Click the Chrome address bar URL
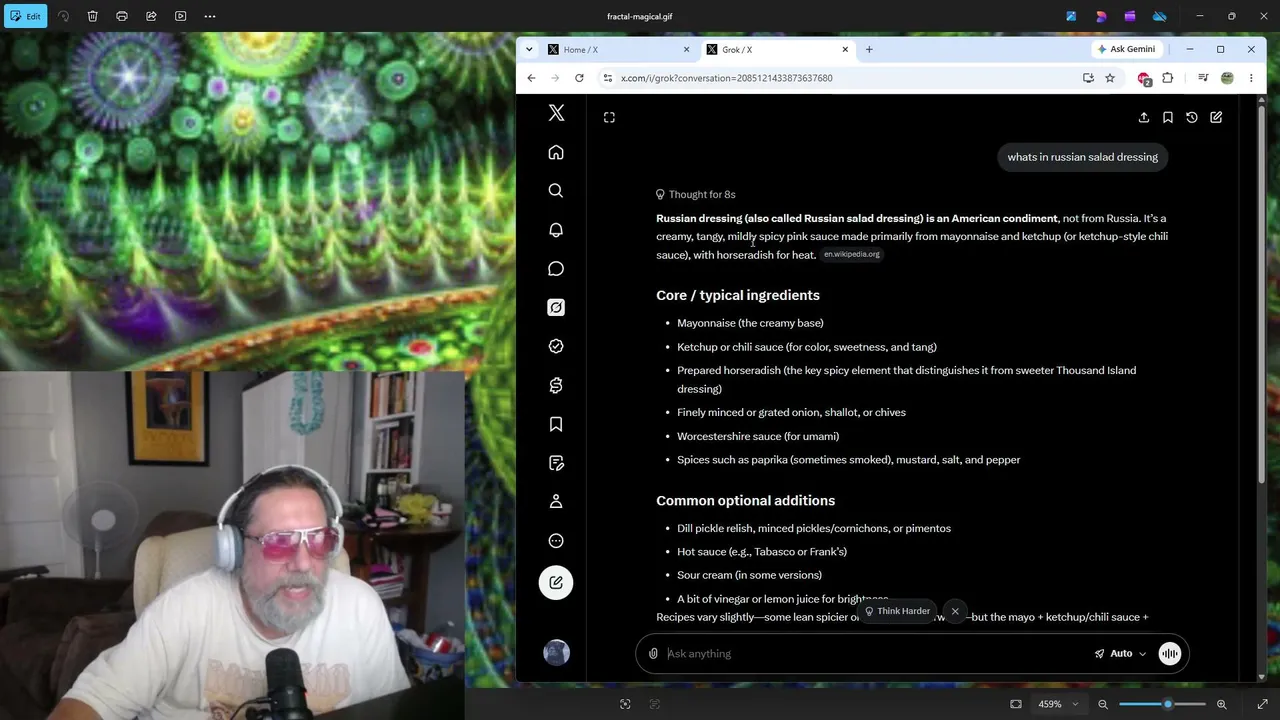Image resolution: width=1280 pixels, height=720 pixels. [726, 78]
